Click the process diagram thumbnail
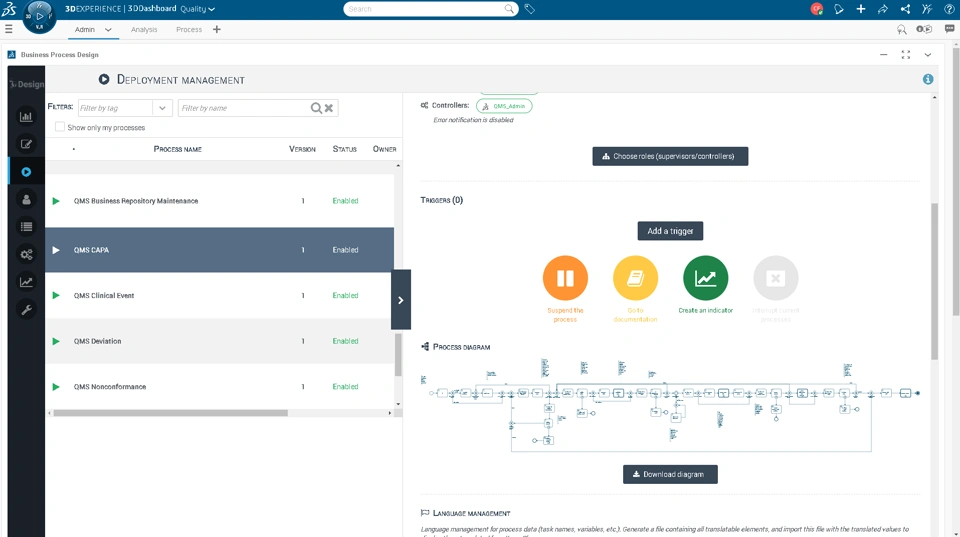This screenshot has height=537, width=960. pos(670,406)
